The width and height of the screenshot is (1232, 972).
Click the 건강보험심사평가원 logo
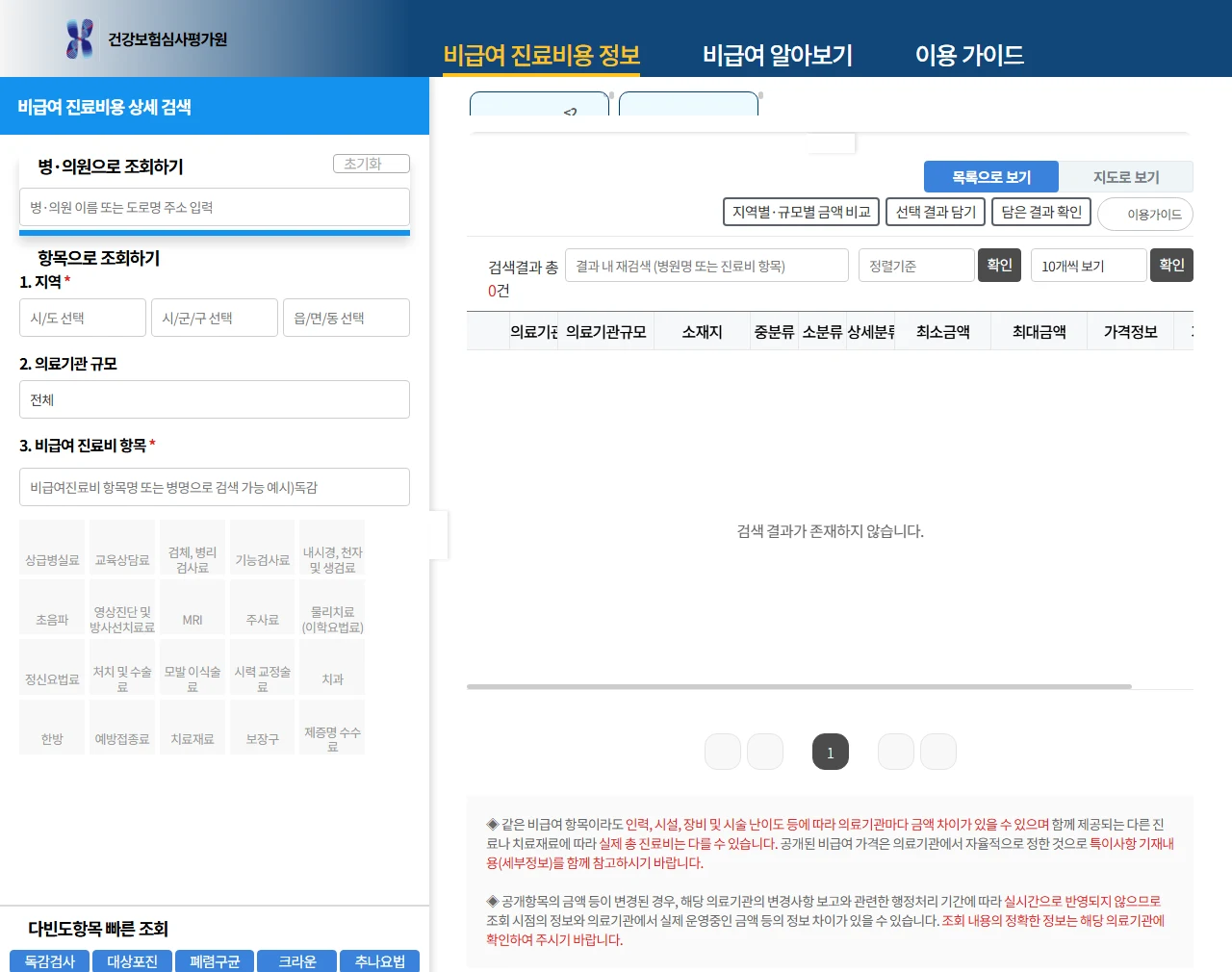coord(147,38)
